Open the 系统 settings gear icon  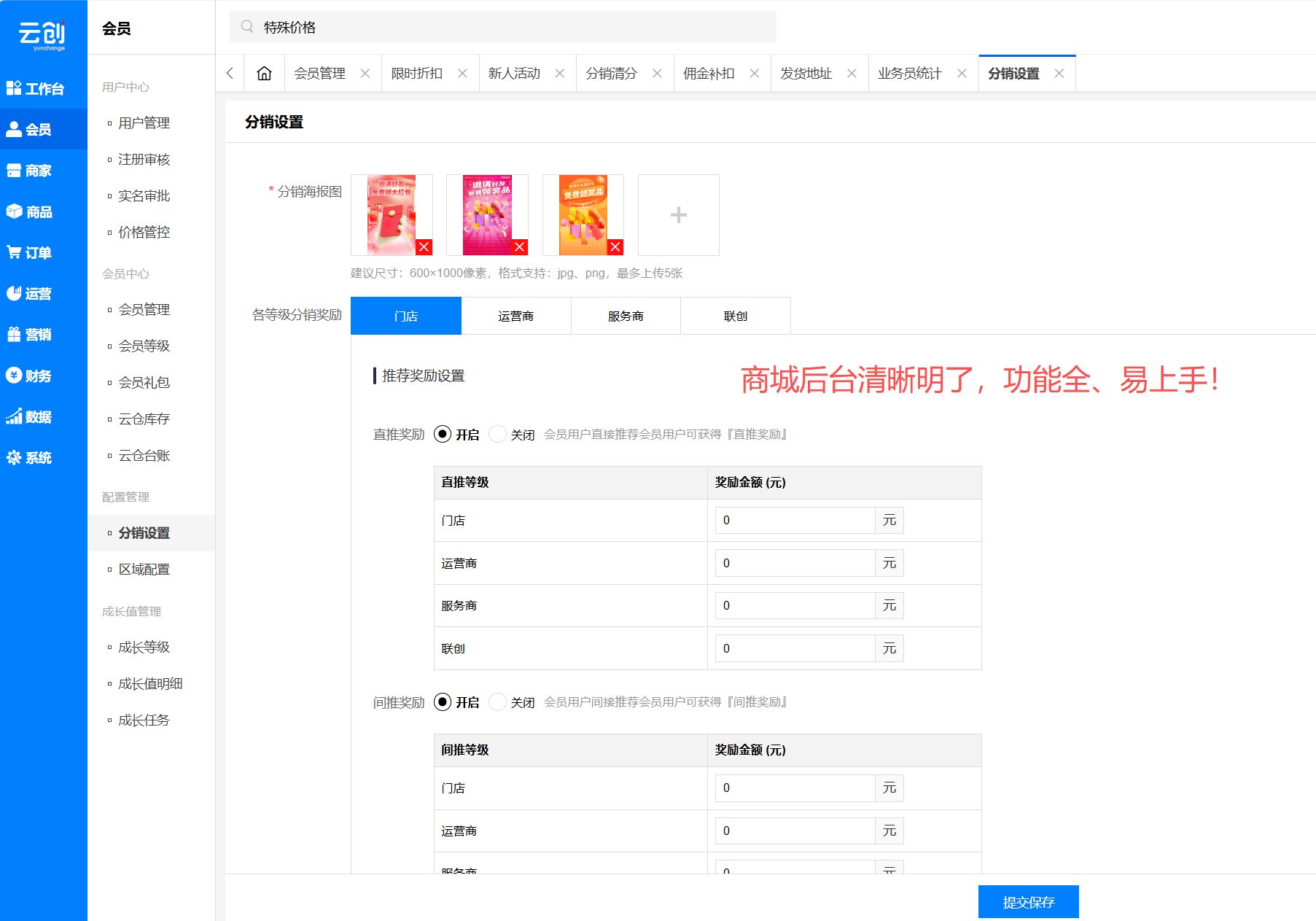[x=14, y=457]
